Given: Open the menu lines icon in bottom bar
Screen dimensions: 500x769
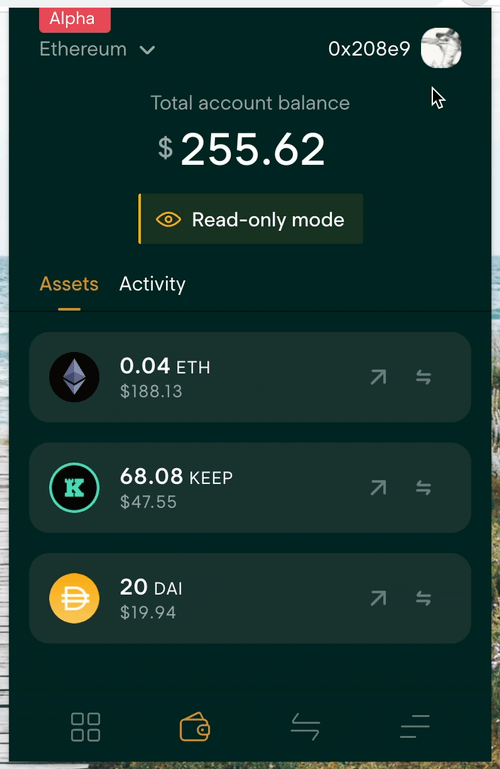Looking at the screenshot, I should 415,727.
